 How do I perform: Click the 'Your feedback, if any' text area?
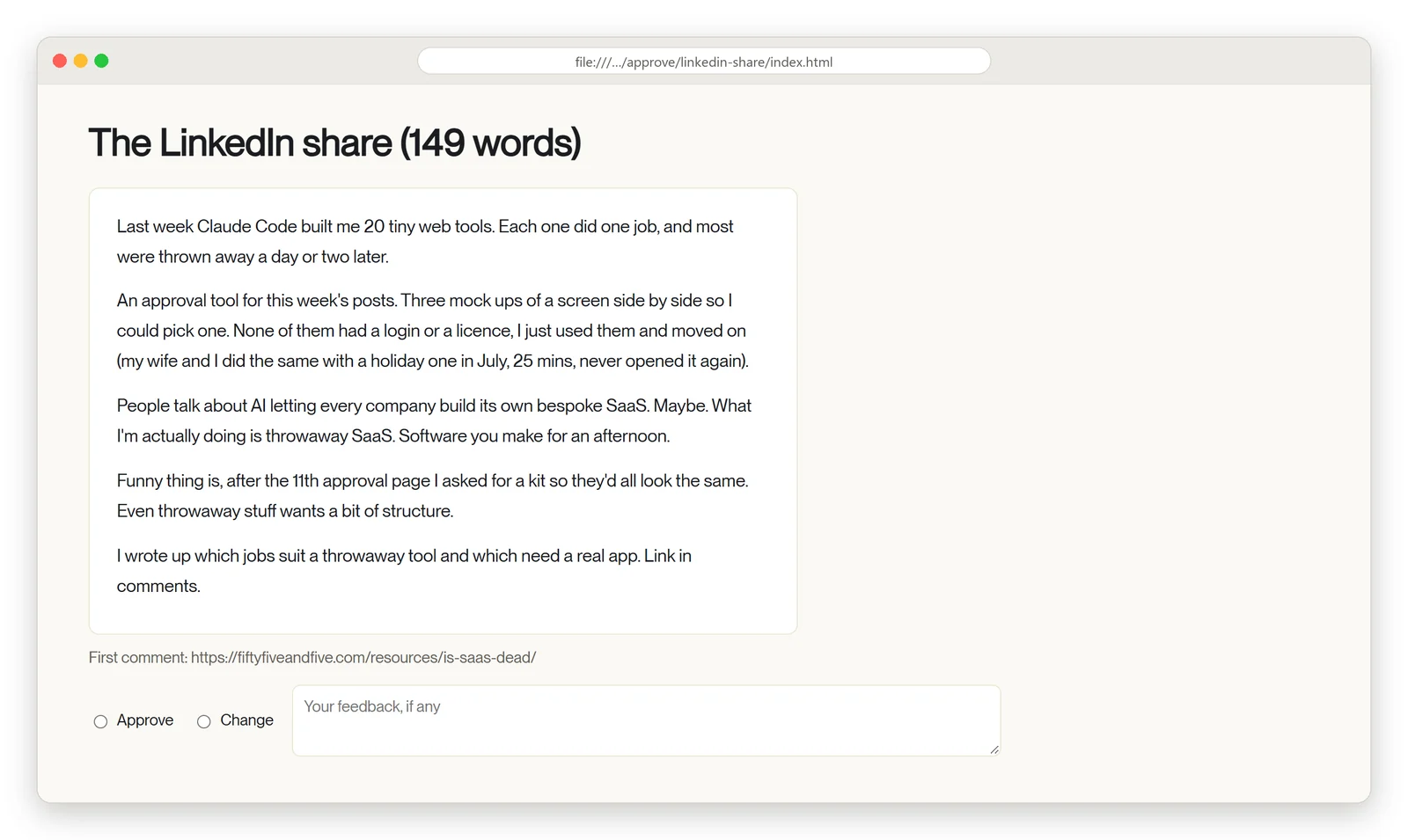tap(646, 720)
